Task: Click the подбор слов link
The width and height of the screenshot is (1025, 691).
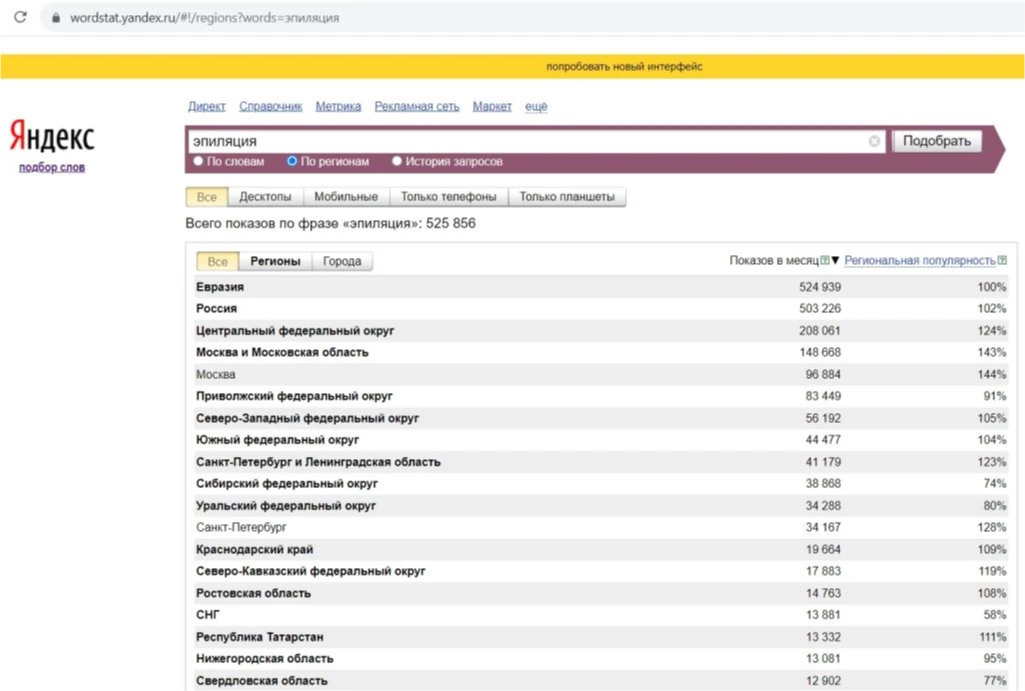Action: point(52,167)
